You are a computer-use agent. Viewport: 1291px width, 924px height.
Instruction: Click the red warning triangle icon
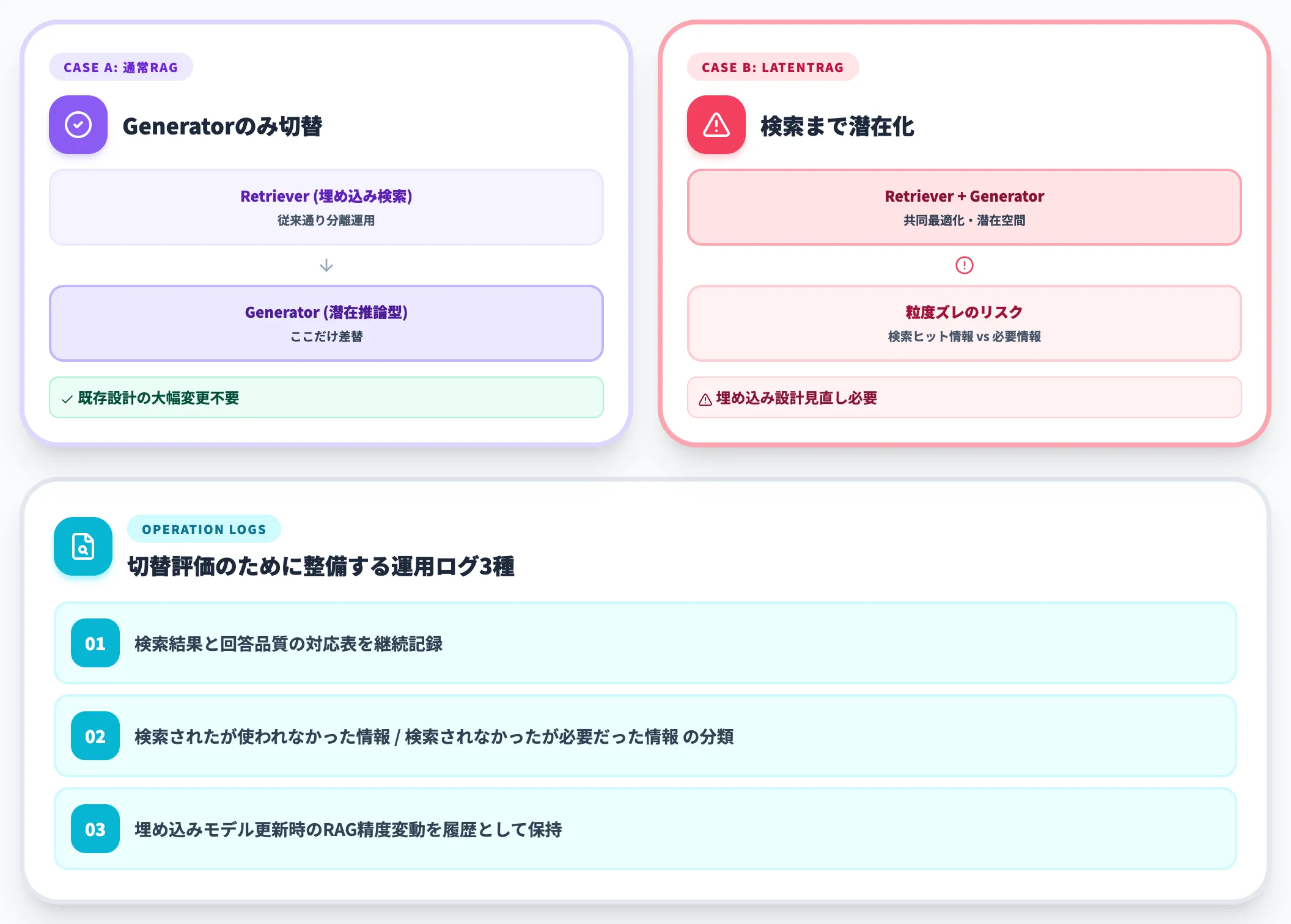[716, 125]
